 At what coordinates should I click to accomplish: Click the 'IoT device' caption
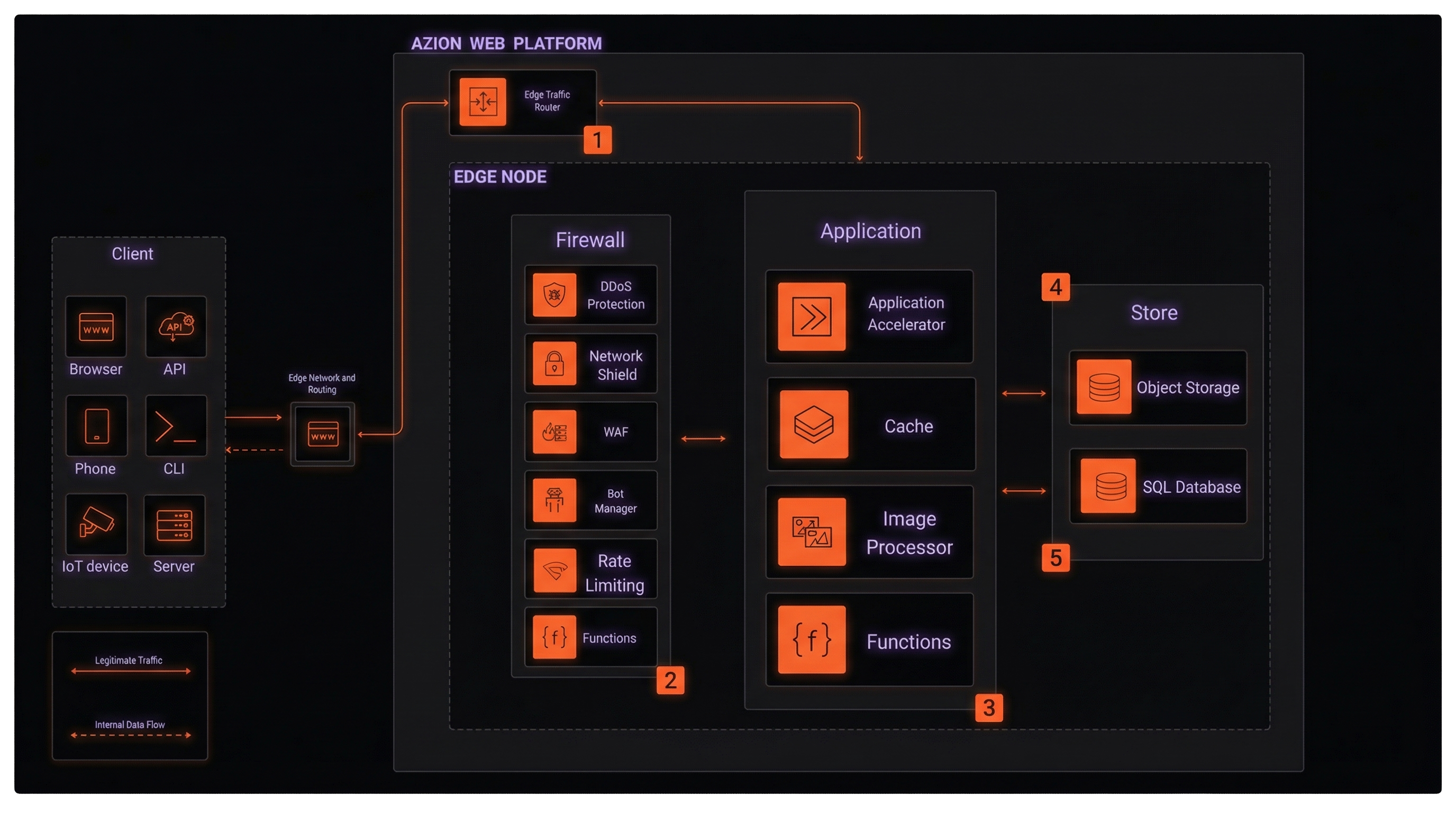(95, 566)
